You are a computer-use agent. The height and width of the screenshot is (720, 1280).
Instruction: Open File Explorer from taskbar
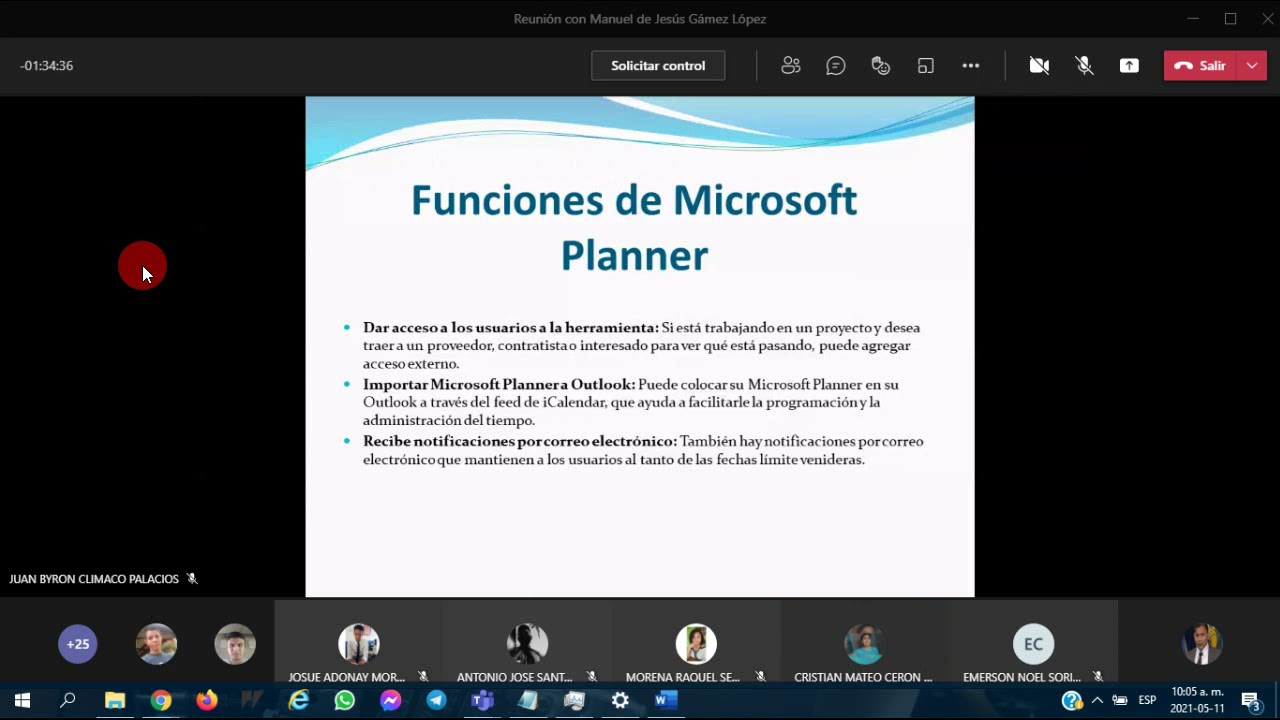click(x=115, y=701)
